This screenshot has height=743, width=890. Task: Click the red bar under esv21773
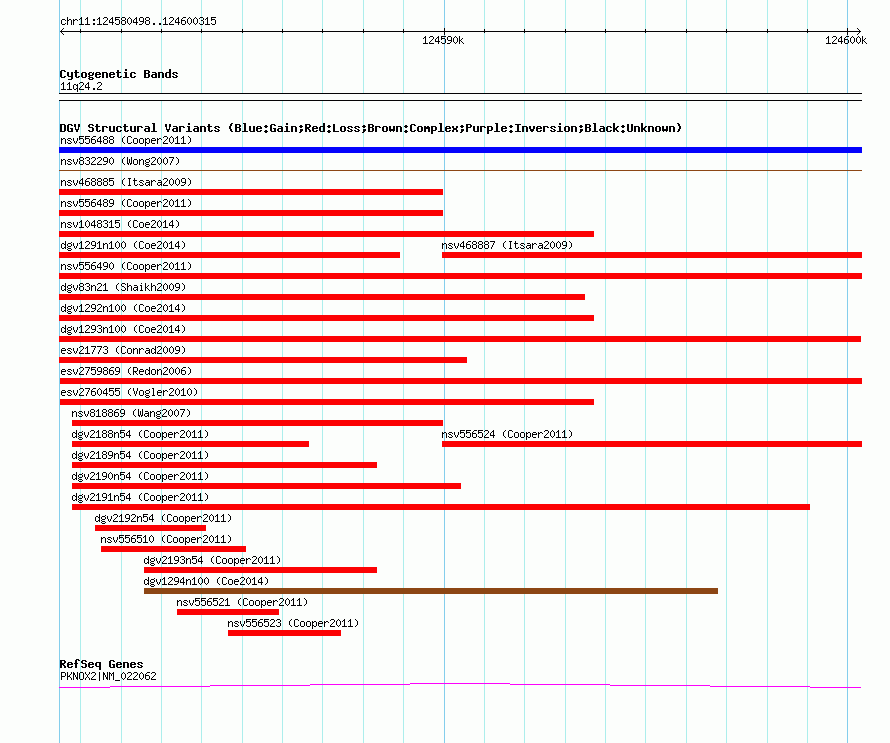coord(263,360)
